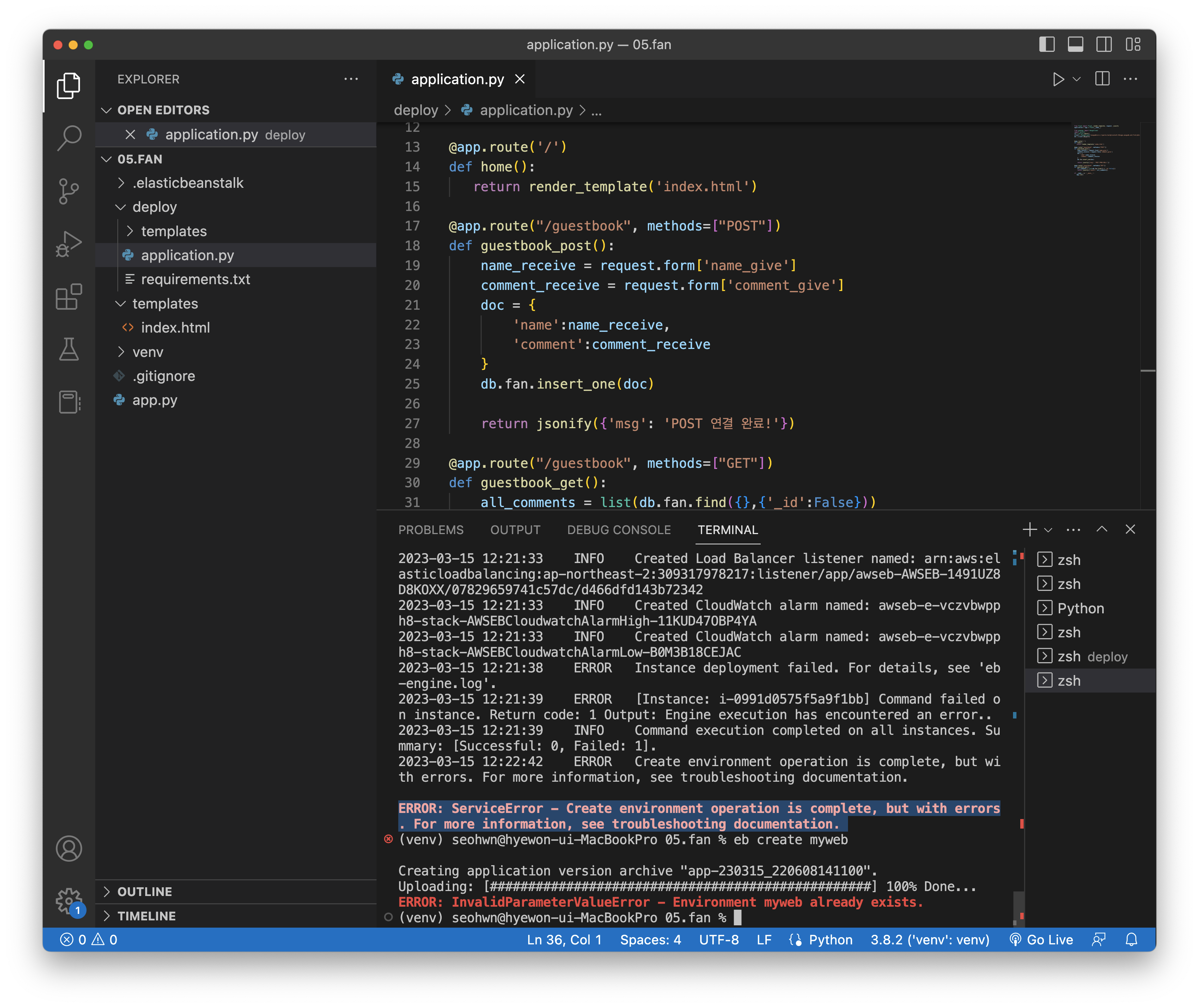Open the Manage gear icon
1199x1008 pixels.
click(x=69, y=901)
